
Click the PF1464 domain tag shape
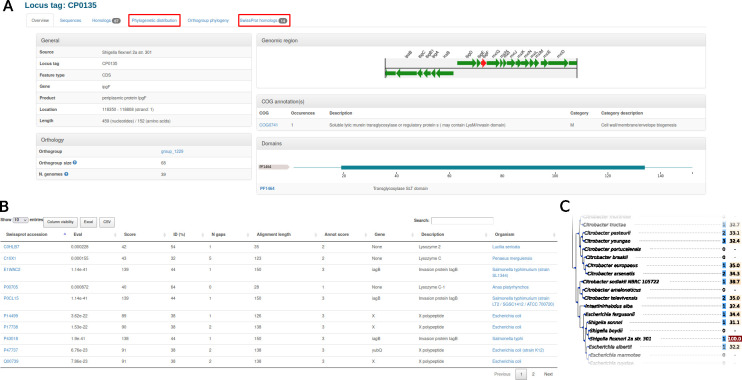(x=274, y=167)
